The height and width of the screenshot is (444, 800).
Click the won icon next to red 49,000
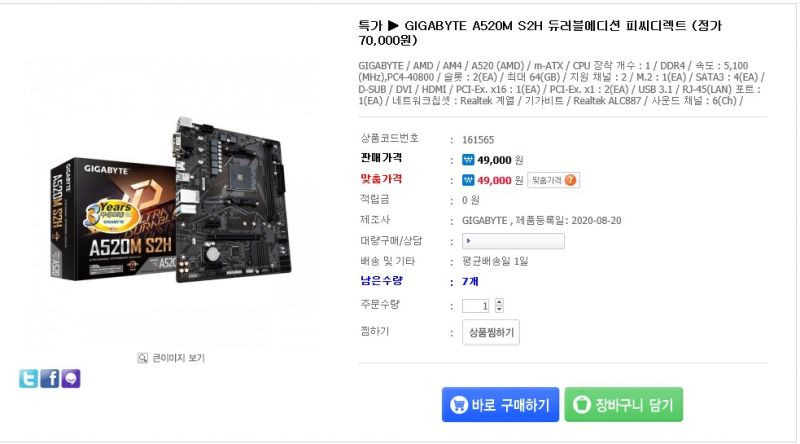468,180
